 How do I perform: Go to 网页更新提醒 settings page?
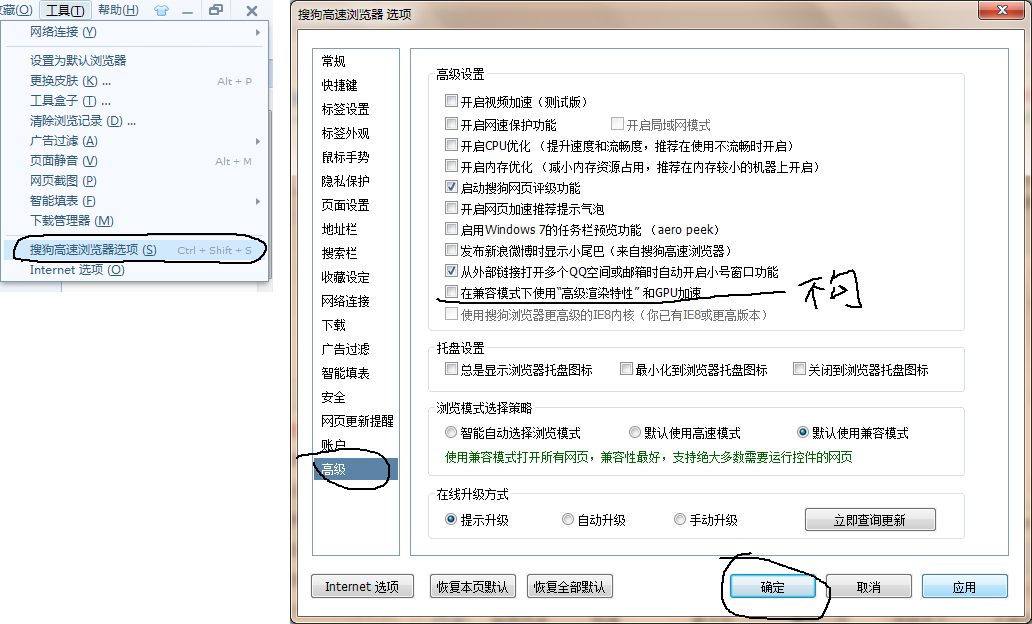356,421
